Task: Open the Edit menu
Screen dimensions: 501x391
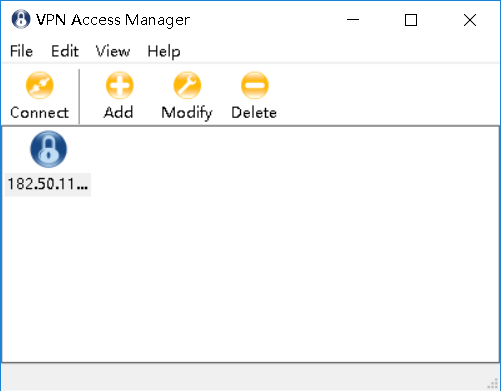Action: point(65,51)
